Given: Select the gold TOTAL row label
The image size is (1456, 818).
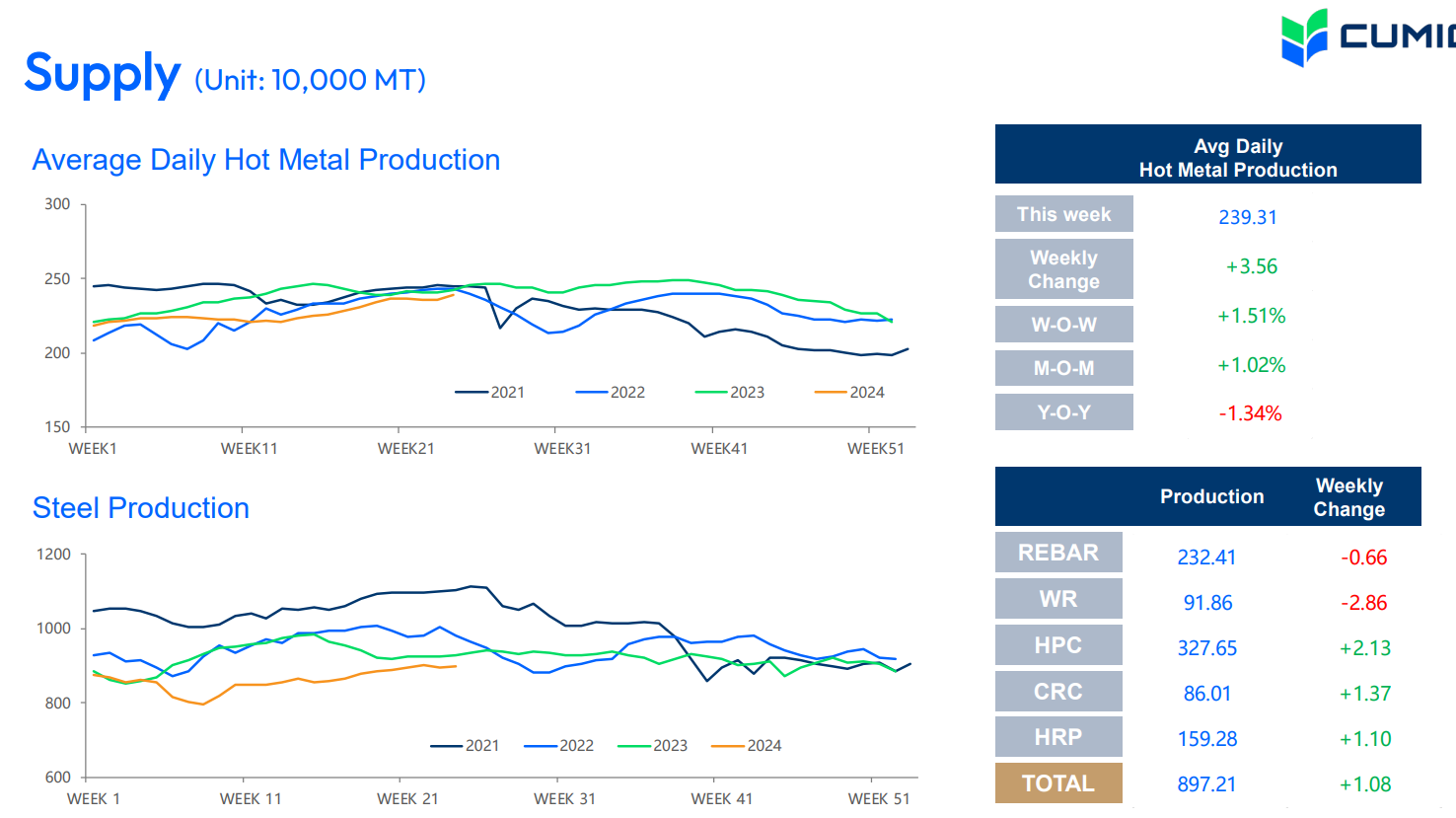Looking at the screenshot, I should (x=1057, y=783).
